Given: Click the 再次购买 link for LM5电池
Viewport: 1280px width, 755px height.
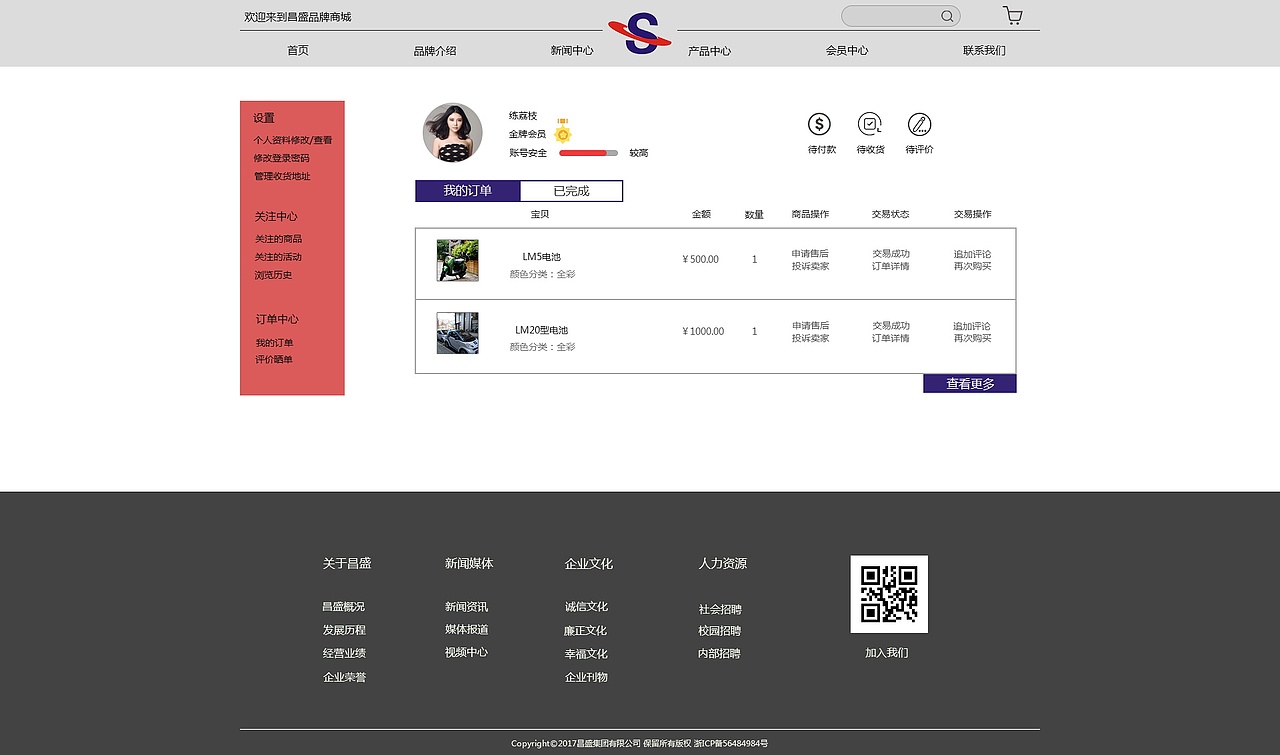Looking at the screenshot, I should (x=971, y=268).
